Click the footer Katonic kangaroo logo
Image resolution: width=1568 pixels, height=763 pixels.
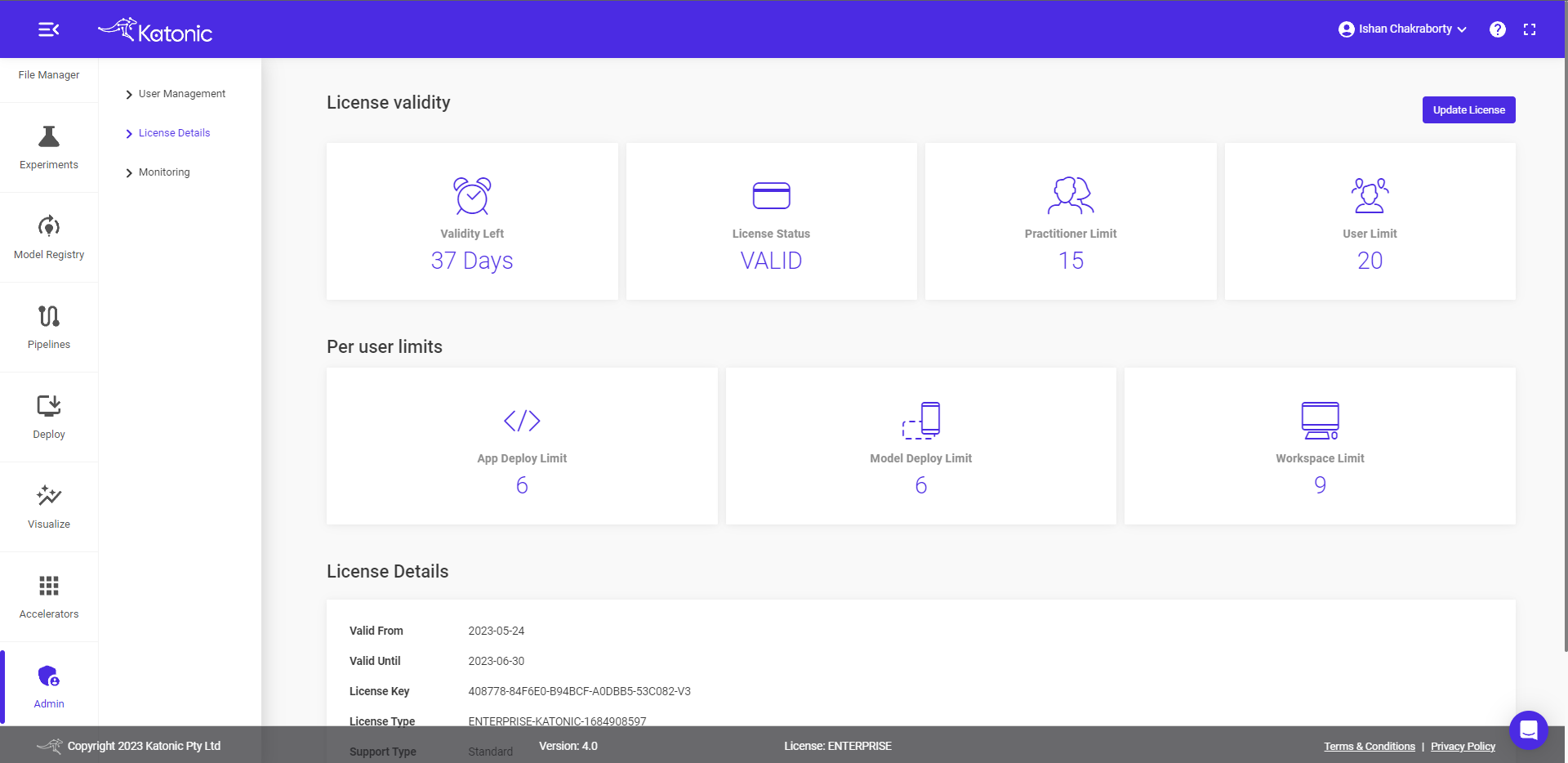click(50, 746)
